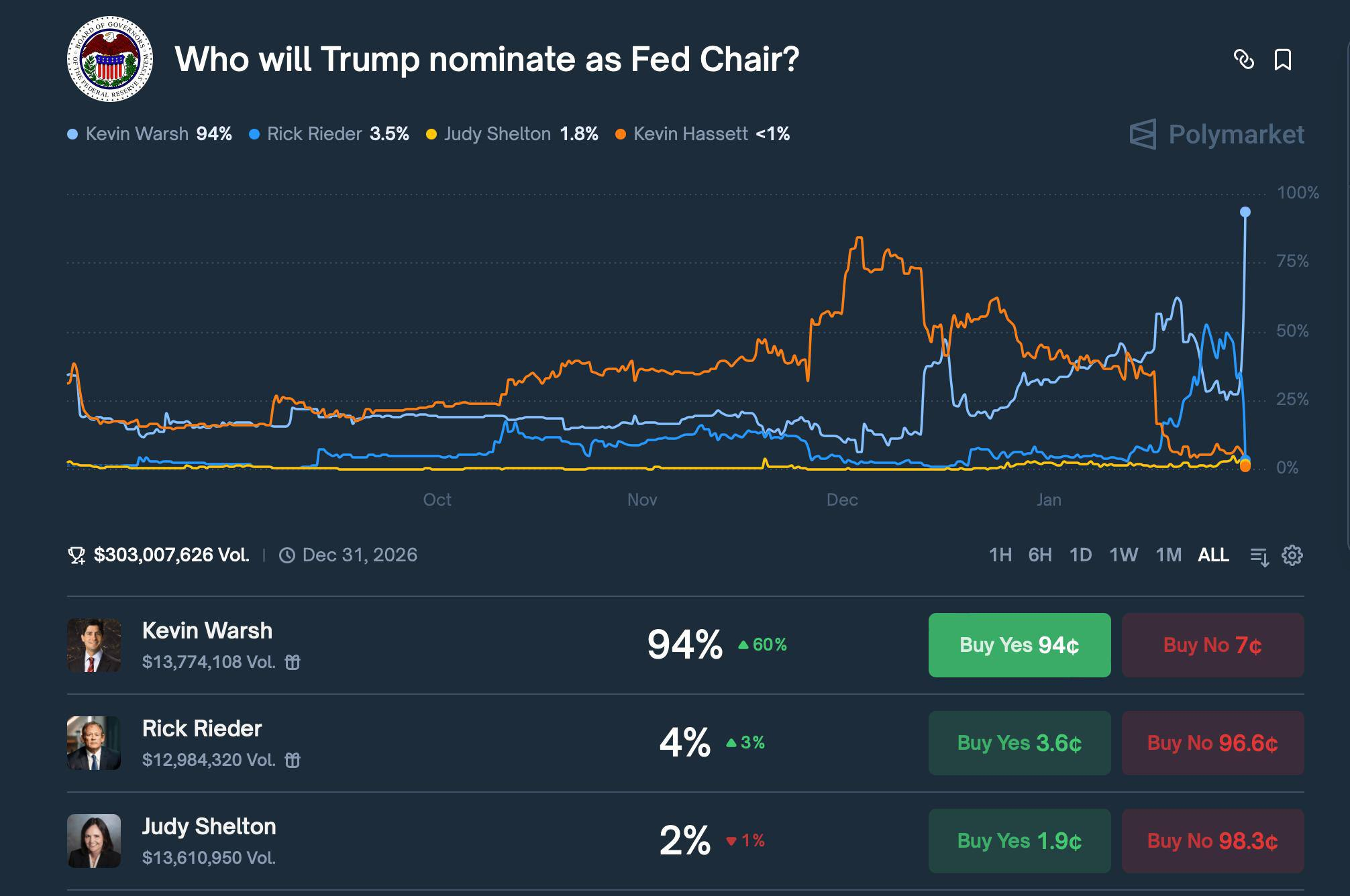Switch chart range to 1H
Image resolution: width=1350 pixels, height=896 pixels.
(1000, 555)
